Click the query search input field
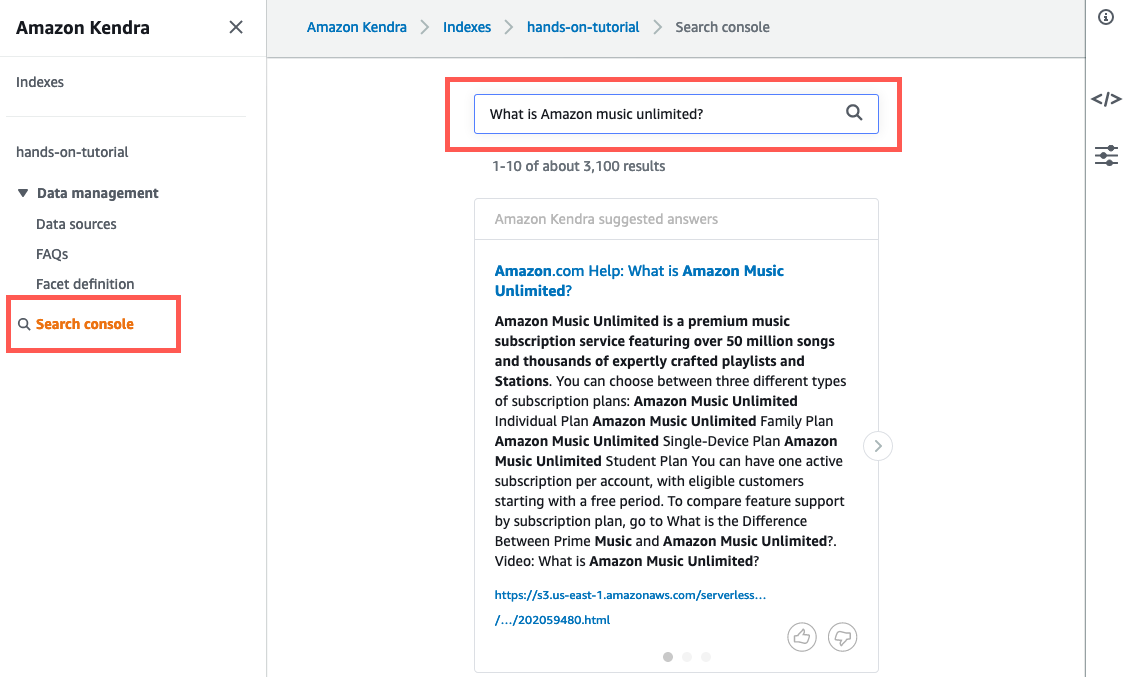Image resolution: width=1125 pixels, height=677 pixels. (x=660, y=114)
